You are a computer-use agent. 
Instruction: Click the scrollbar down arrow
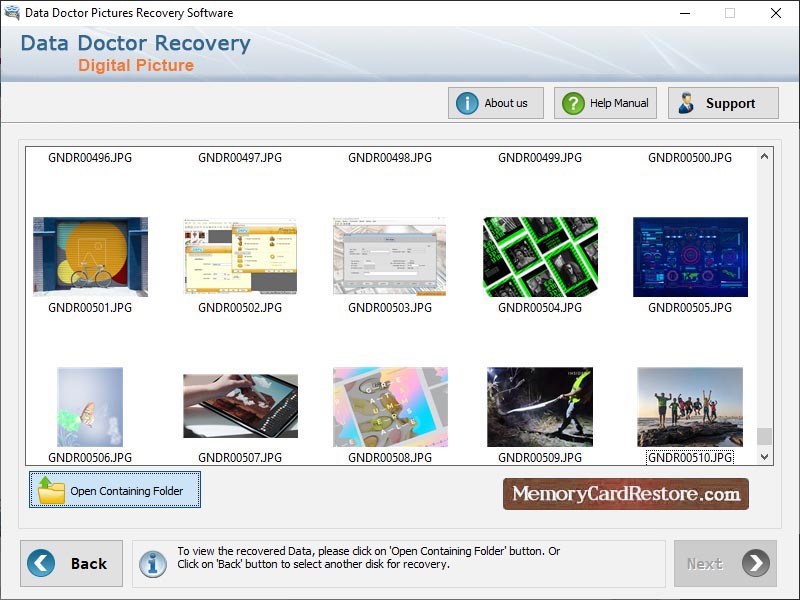(762, 456)
